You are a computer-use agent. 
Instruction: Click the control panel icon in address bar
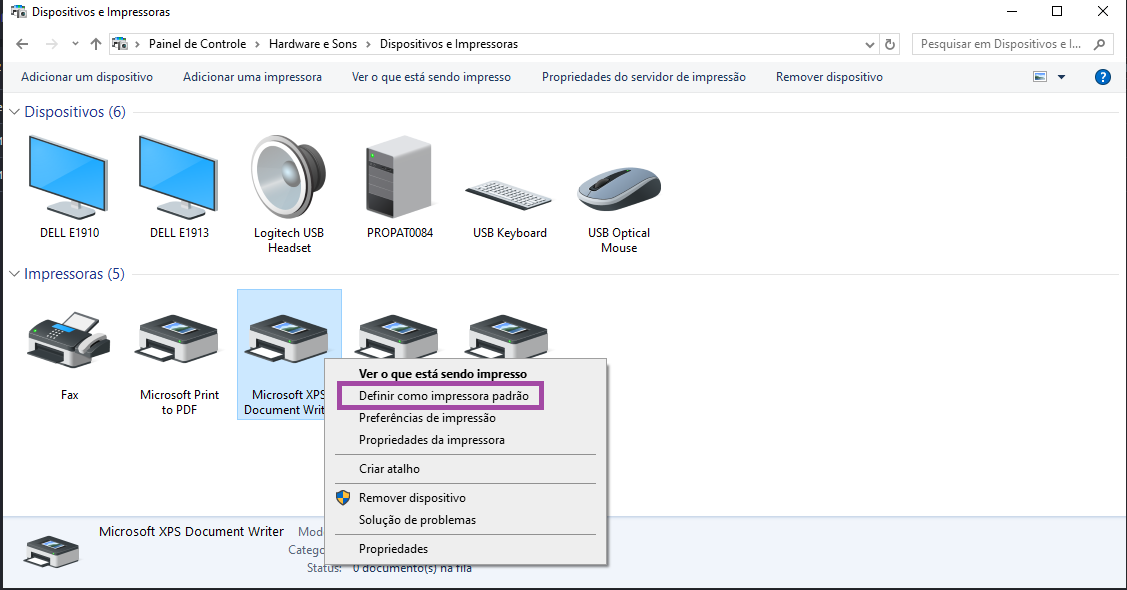(120, 44)
